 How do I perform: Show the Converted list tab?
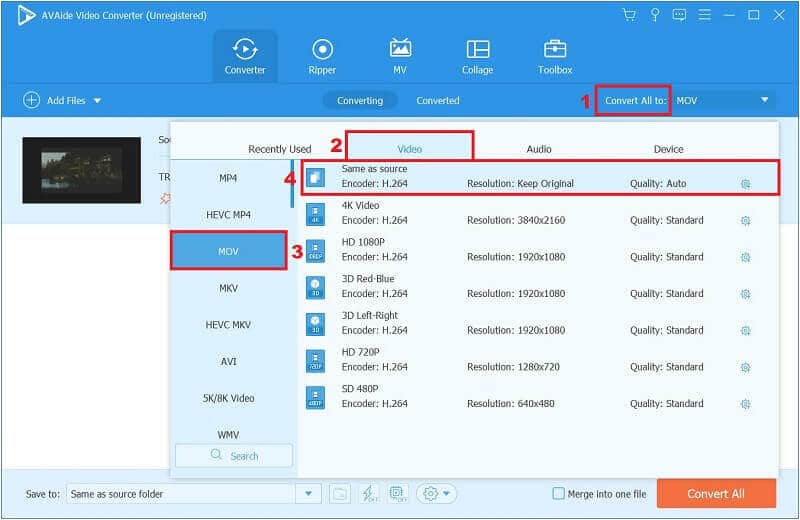[438, 101]
